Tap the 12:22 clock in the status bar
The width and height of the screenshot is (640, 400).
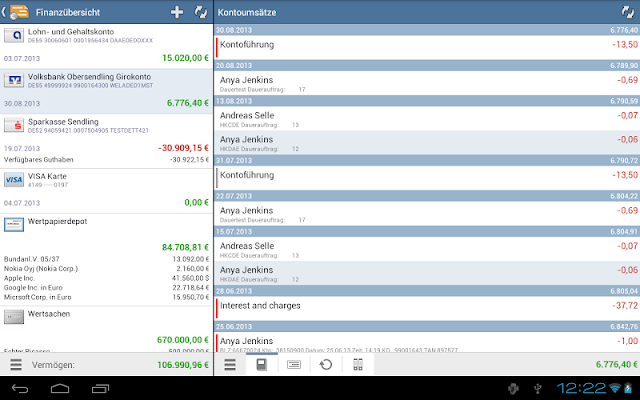coord(582,388)
